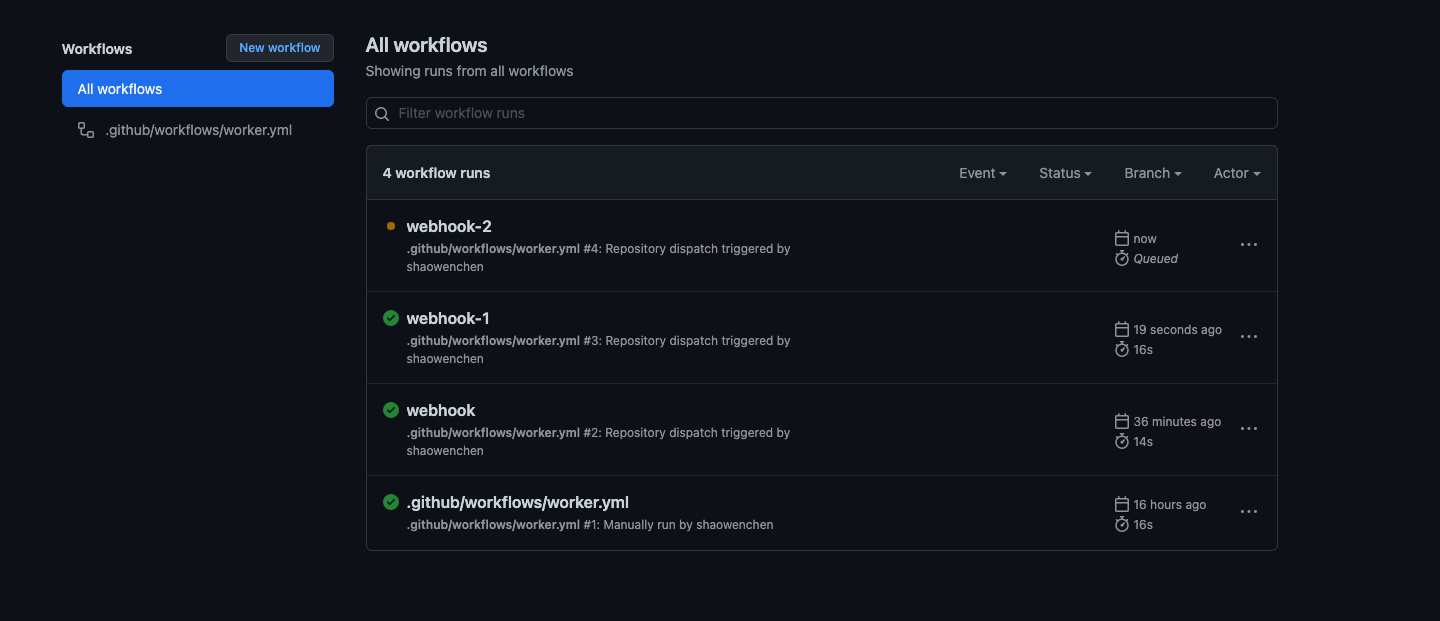Open the Branch filter dropdown
The image size is (1440, 621).
1152,173
